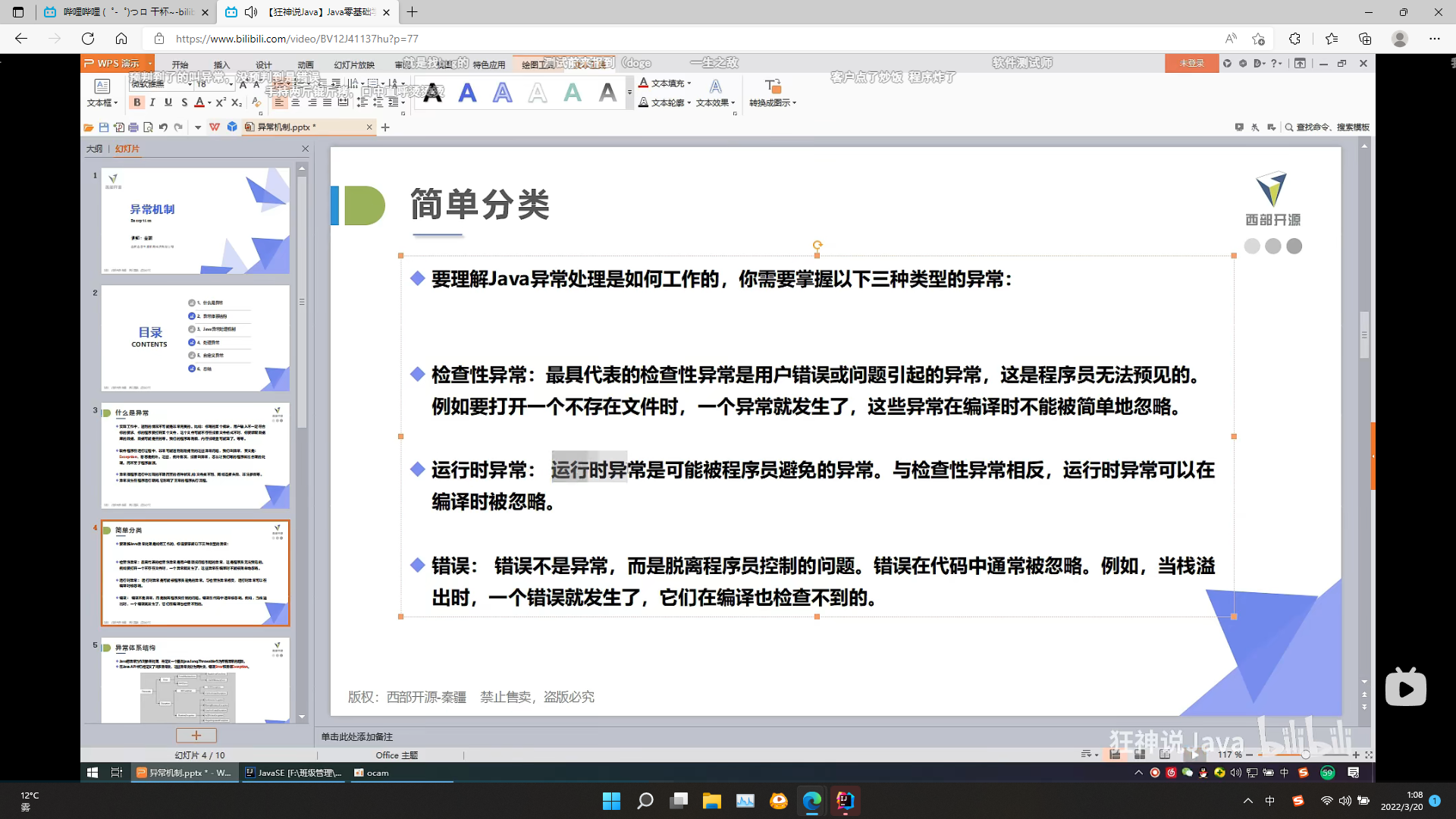Click the add new slide plus button
This screenshot has width=1456, height=819.
pyautogui.click(x=196, y=736)
